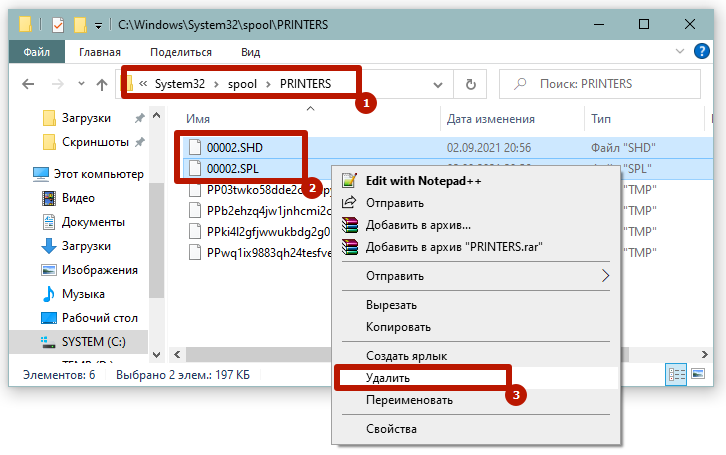Click the PRINTERS search field
This screenshot has width=726, height=455.
coord(610,84)
